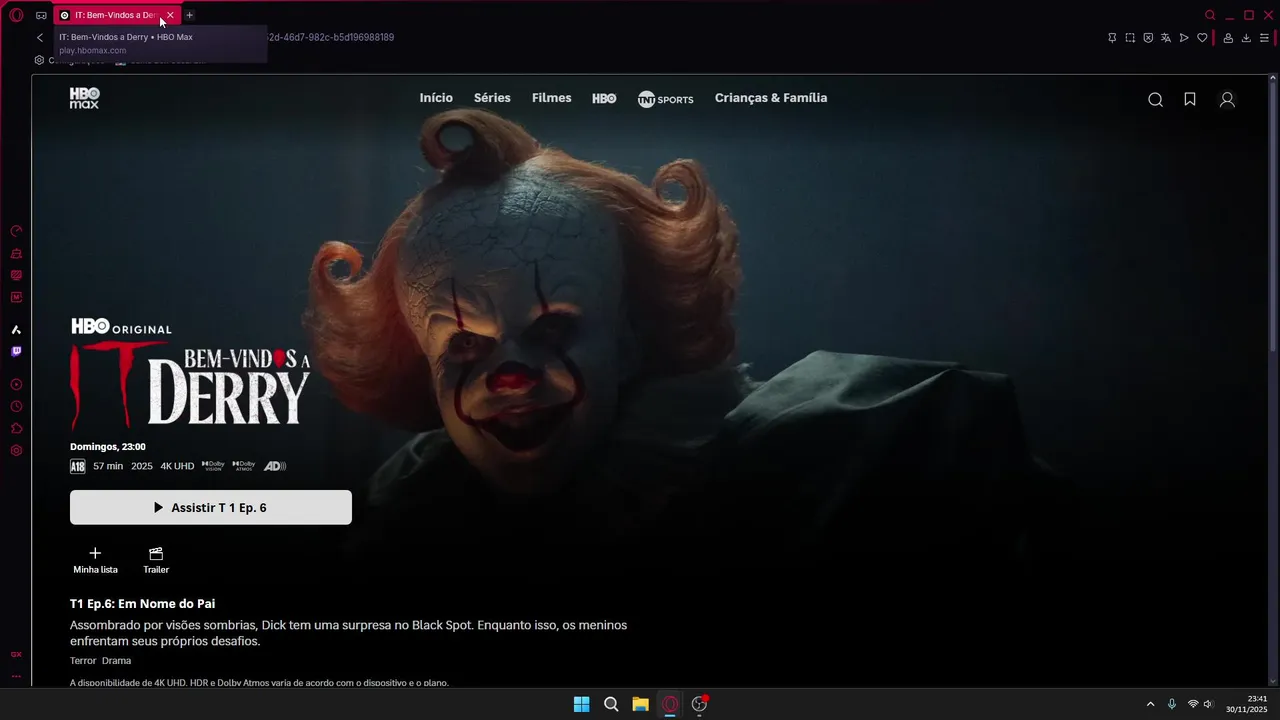Open the ad blocker shield icon
1280x720 pixels.
click(1148, 38)
